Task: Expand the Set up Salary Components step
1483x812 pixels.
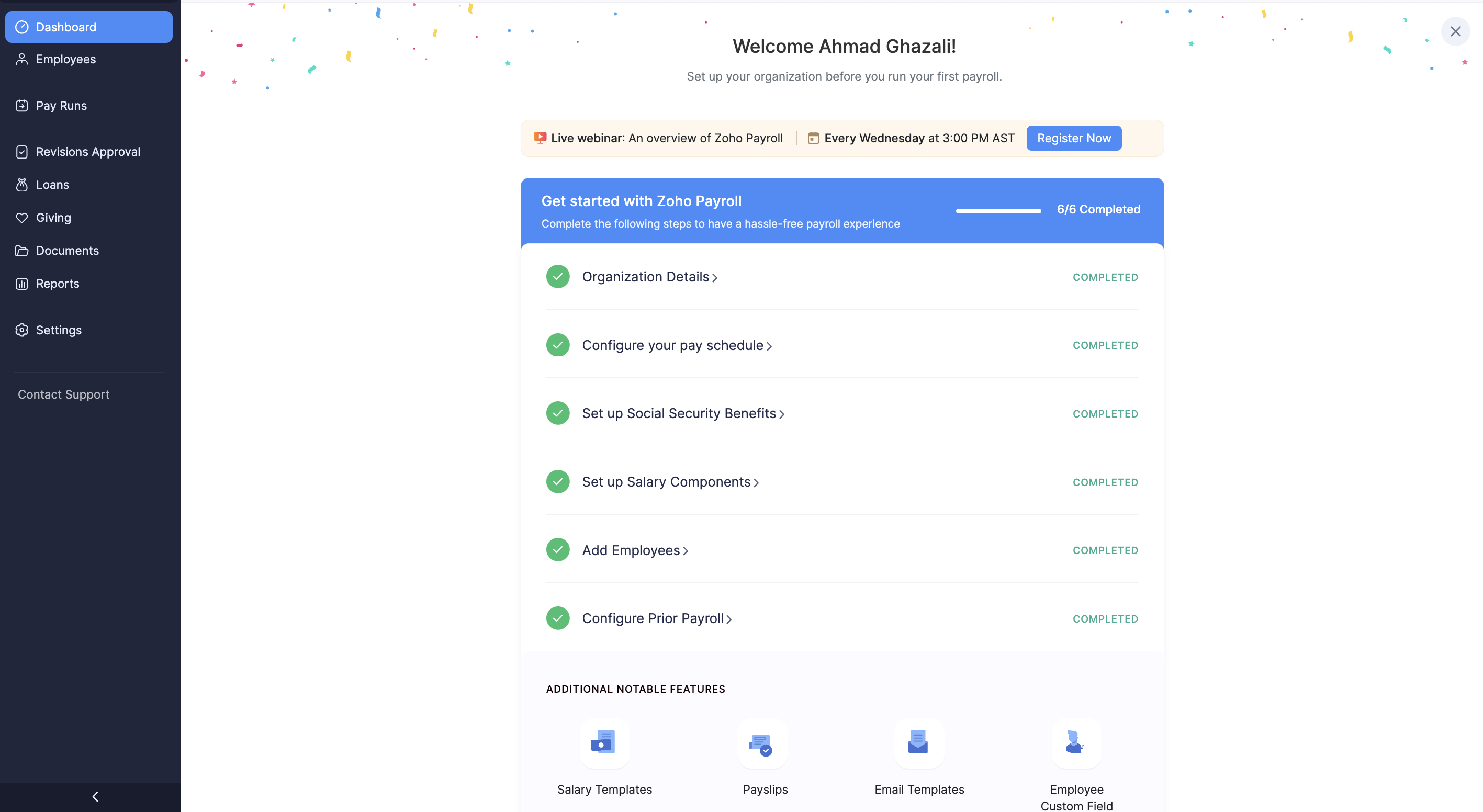Action: [x=670, y=482]
